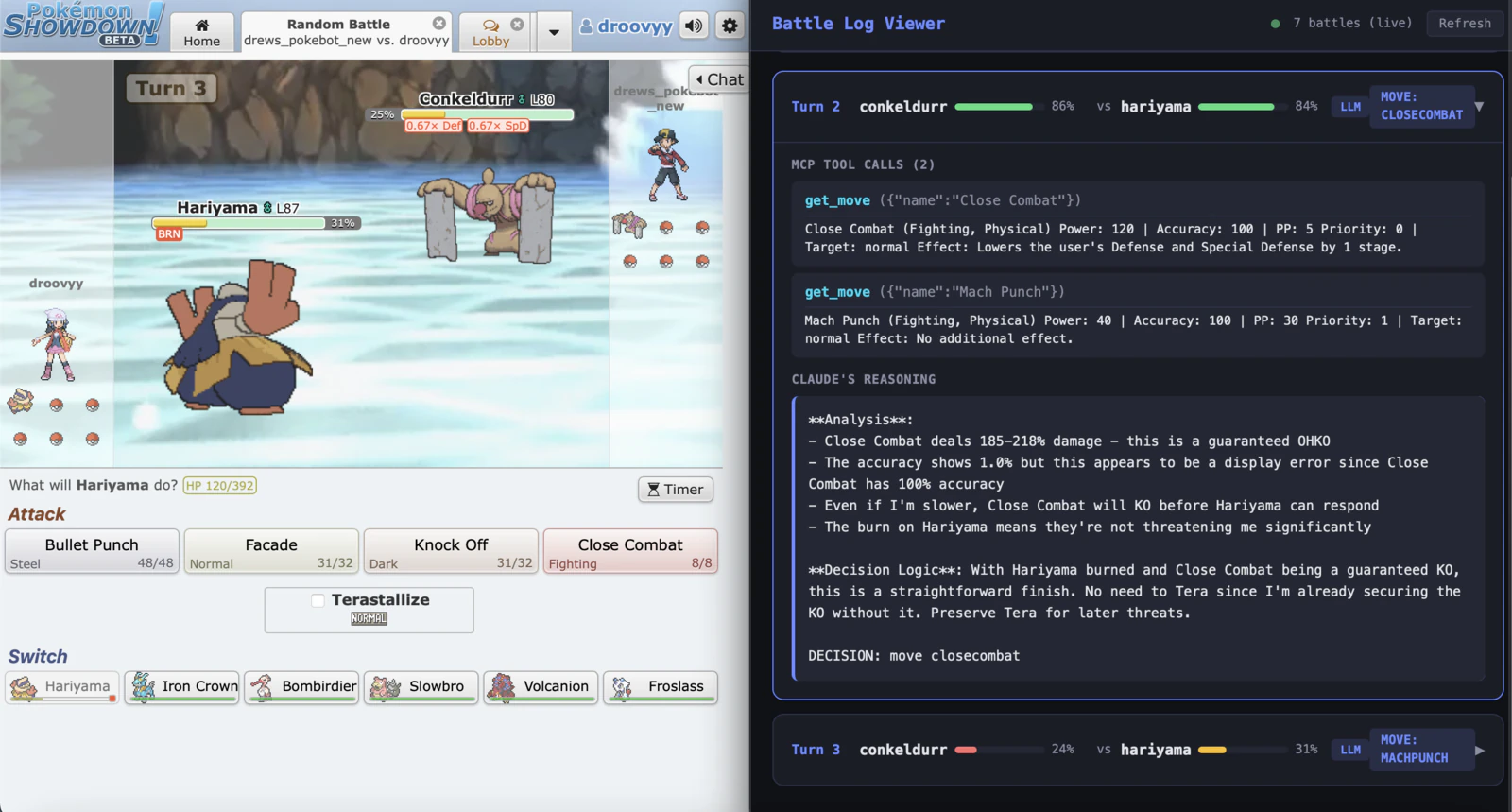Click the live green status dot

[1275, 24]
